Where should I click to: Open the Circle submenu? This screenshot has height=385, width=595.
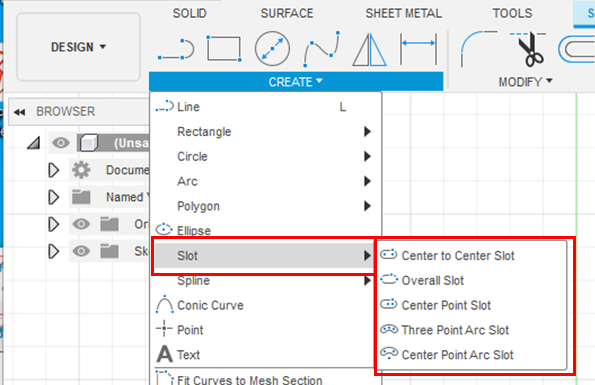pos(266,156)
